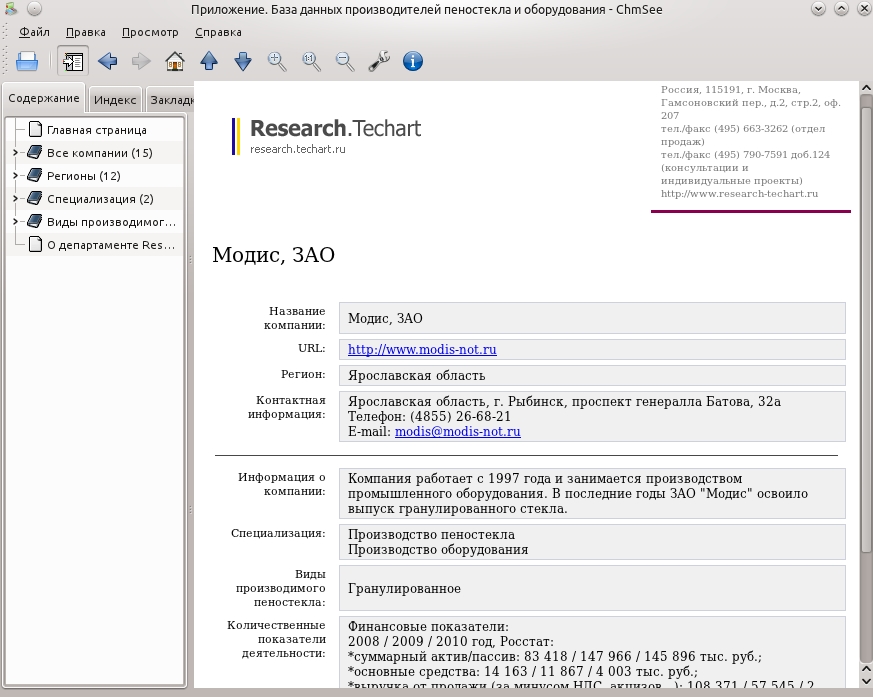Open the Правка menu

86,32
